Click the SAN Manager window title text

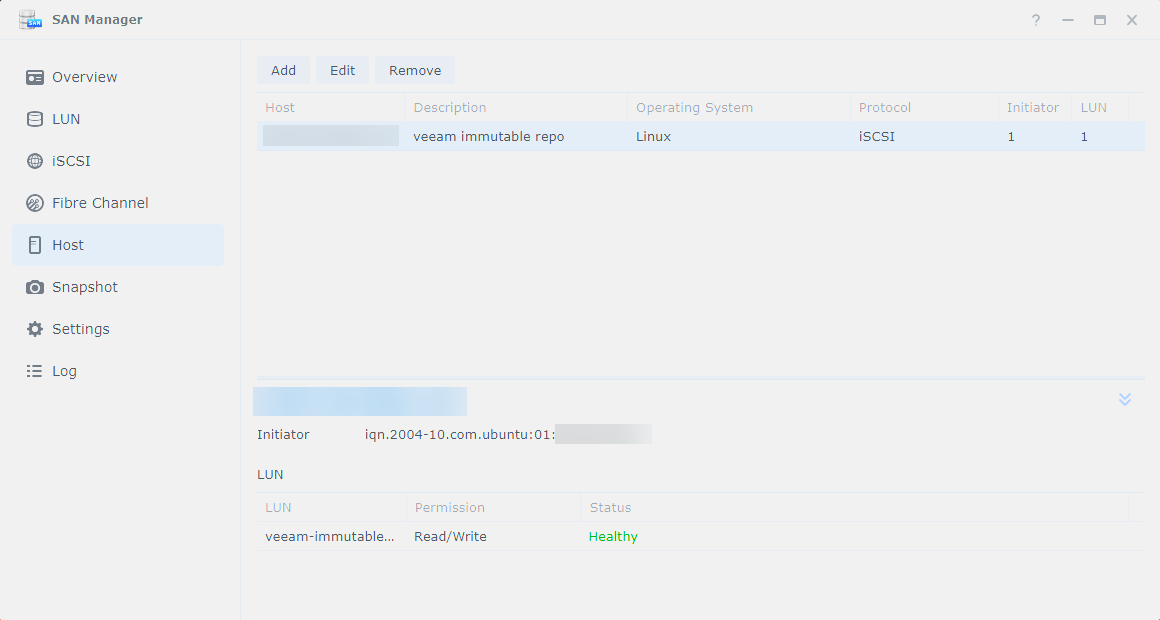click(97, 20)
